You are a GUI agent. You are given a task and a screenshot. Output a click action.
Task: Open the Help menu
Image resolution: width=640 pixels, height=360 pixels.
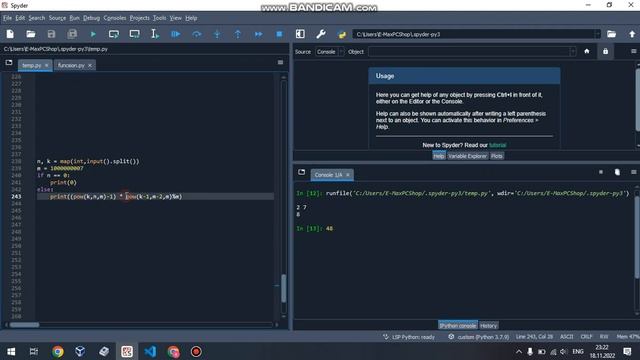tap(191, 18)
